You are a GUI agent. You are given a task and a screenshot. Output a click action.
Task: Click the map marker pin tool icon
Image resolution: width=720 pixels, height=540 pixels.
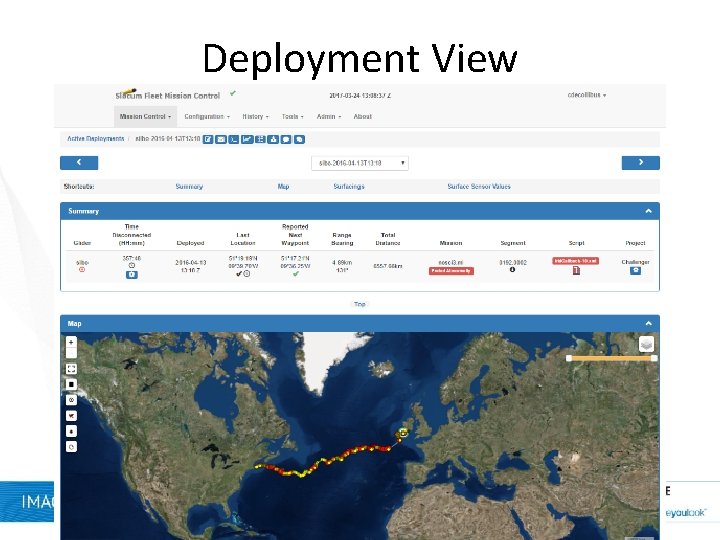pyautogui.click(x=71, y=431)
